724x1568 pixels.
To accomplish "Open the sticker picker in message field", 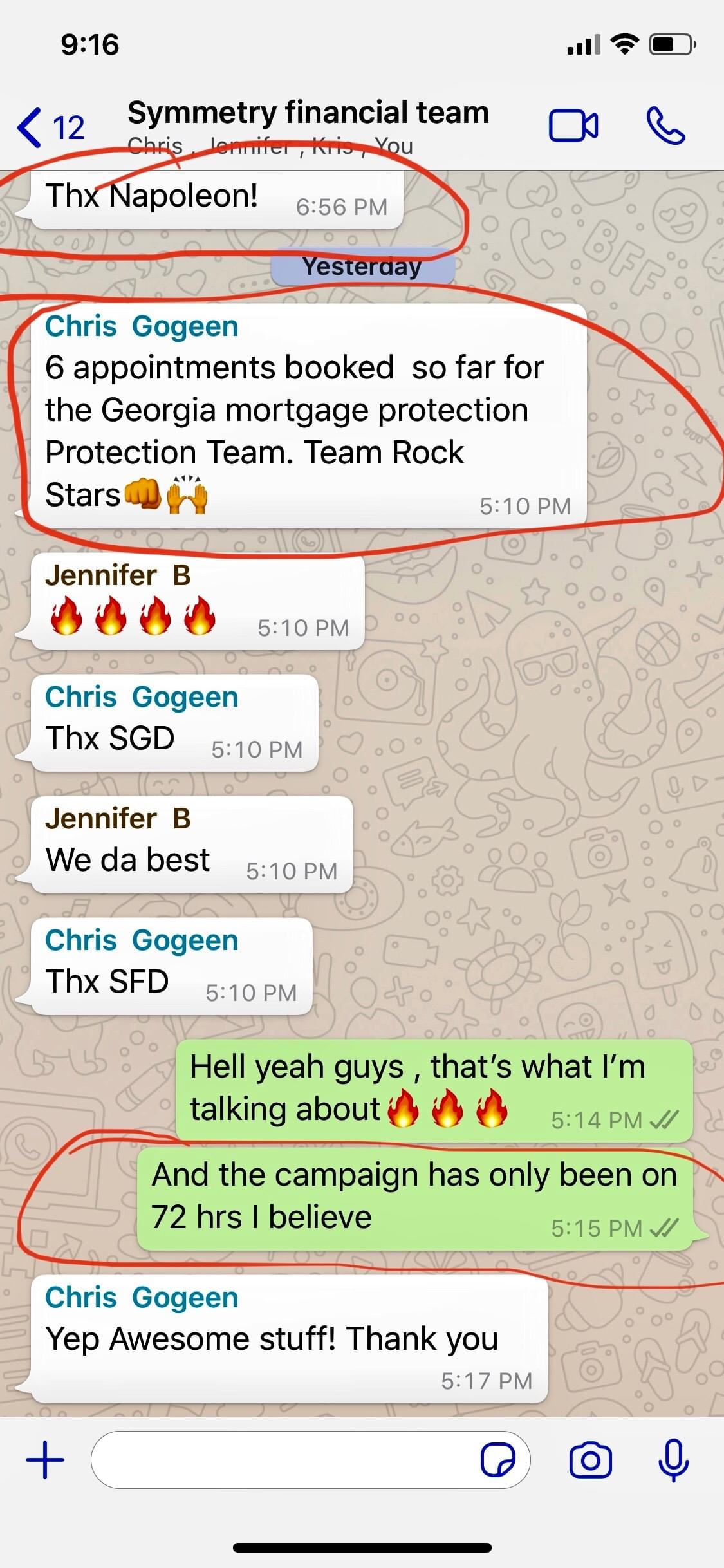I will coord(498,1459).
